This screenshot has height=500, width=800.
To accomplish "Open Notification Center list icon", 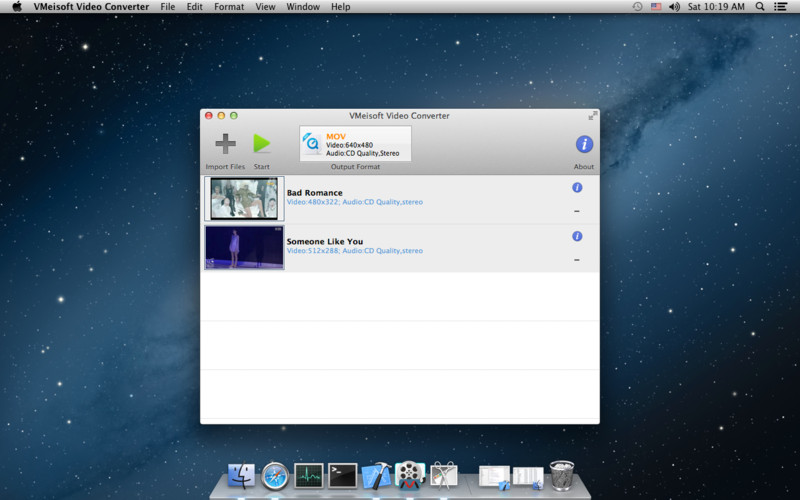I will (x=780, y=7).
